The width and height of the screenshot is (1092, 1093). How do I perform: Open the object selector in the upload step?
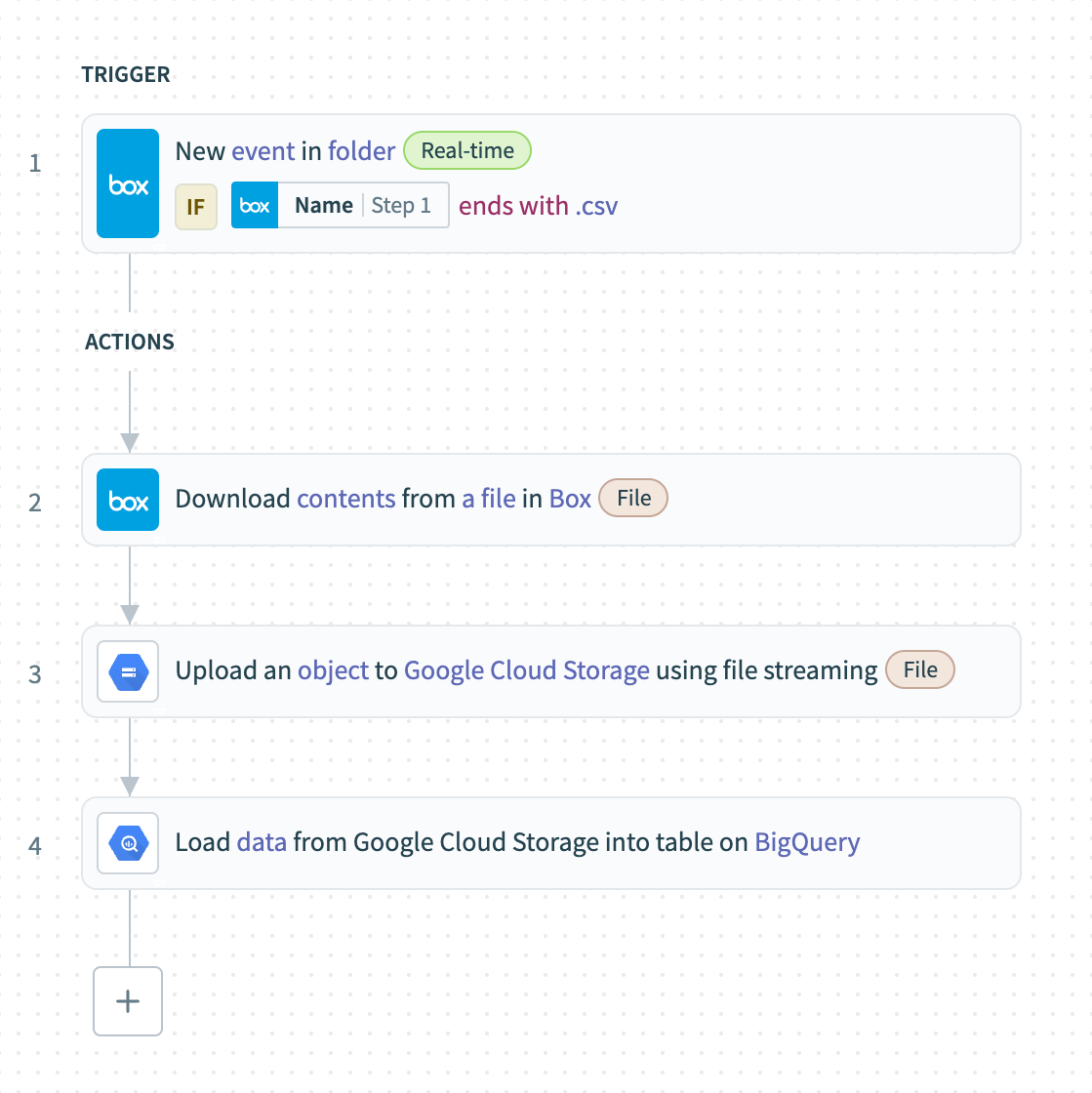(x=333, y=670)
